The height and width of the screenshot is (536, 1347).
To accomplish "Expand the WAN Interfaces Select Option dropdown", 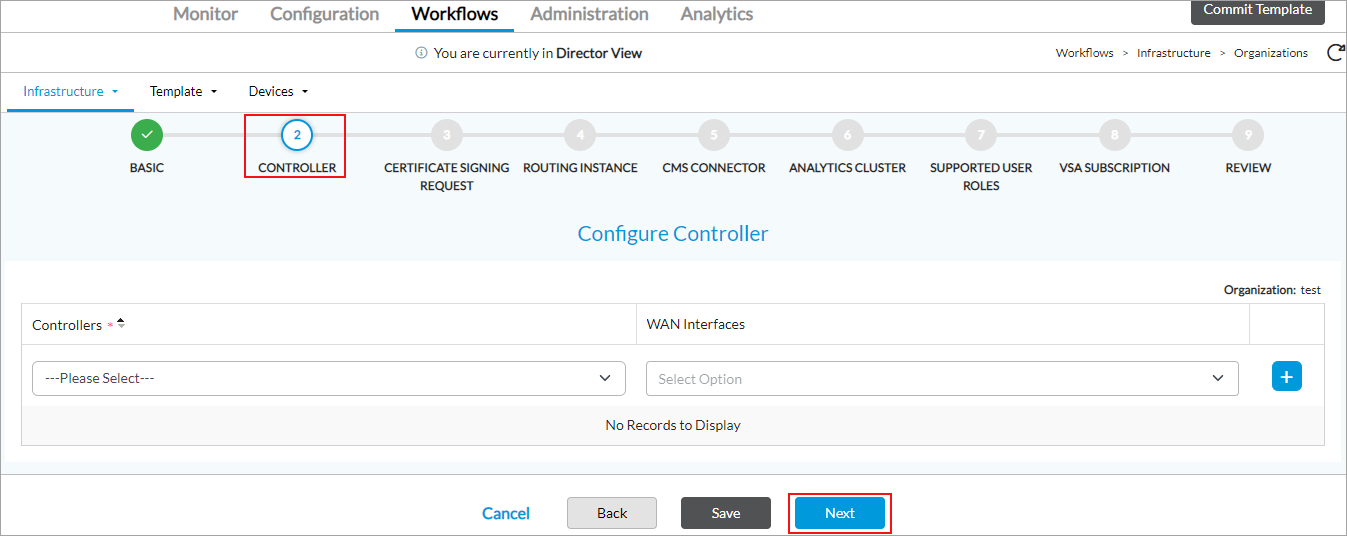I will click(x=941, y=378).
